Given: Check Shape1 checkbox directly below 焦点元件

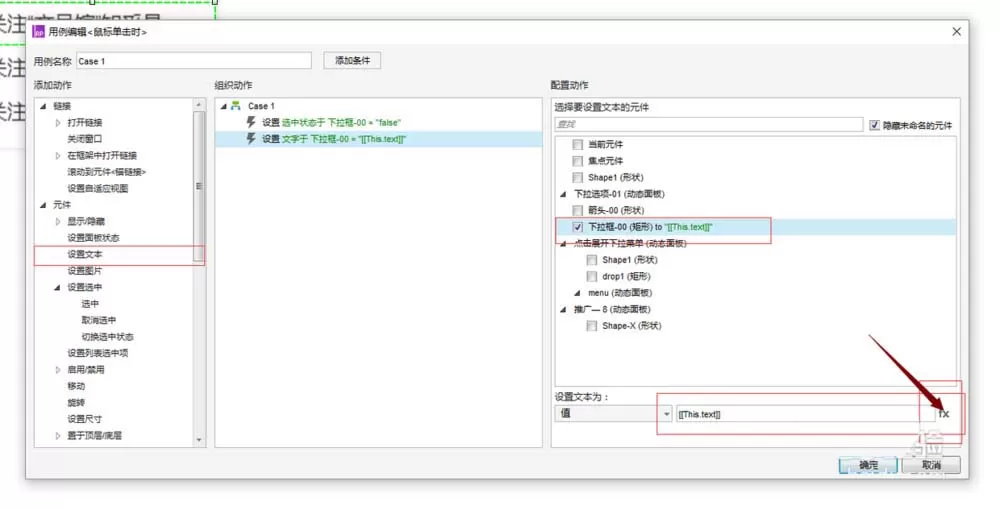Looking at the screenshot, I should [578, 177].
